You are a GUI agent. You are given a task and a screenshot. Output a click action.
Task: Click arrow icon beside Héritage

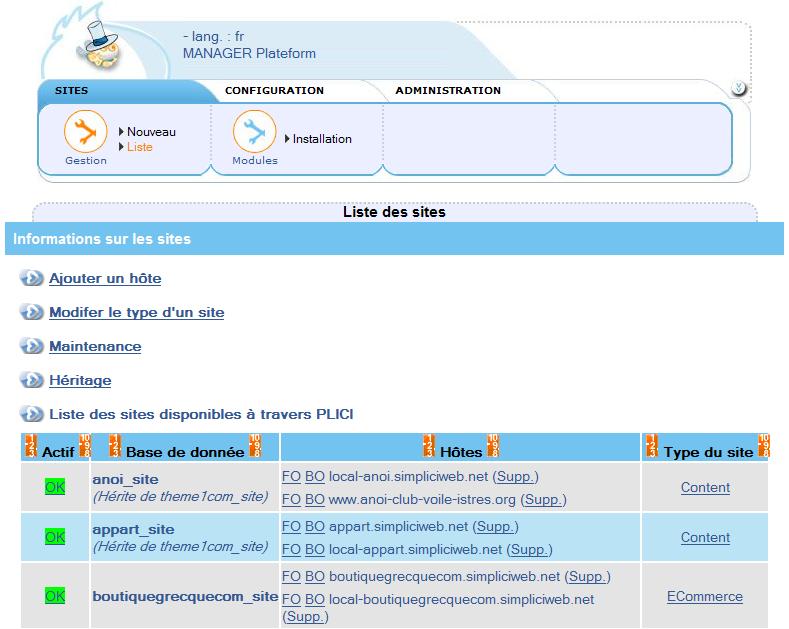[x=32, y=380]
